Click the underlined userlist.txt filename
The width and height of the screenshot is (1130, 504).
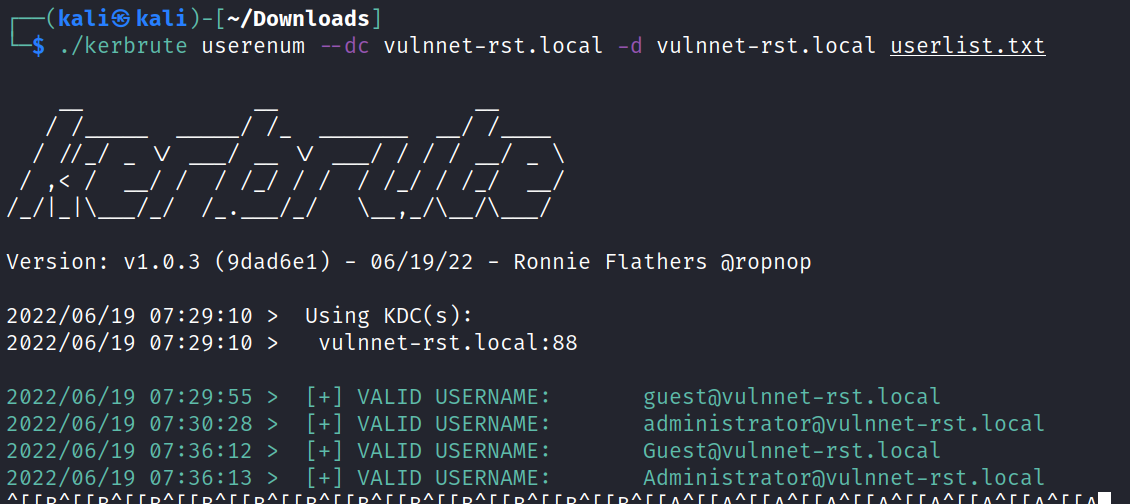click(967, 46)
